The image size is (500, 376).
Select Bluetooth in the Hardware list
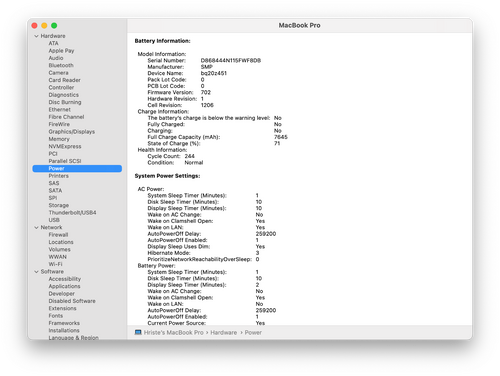[61, 65]
